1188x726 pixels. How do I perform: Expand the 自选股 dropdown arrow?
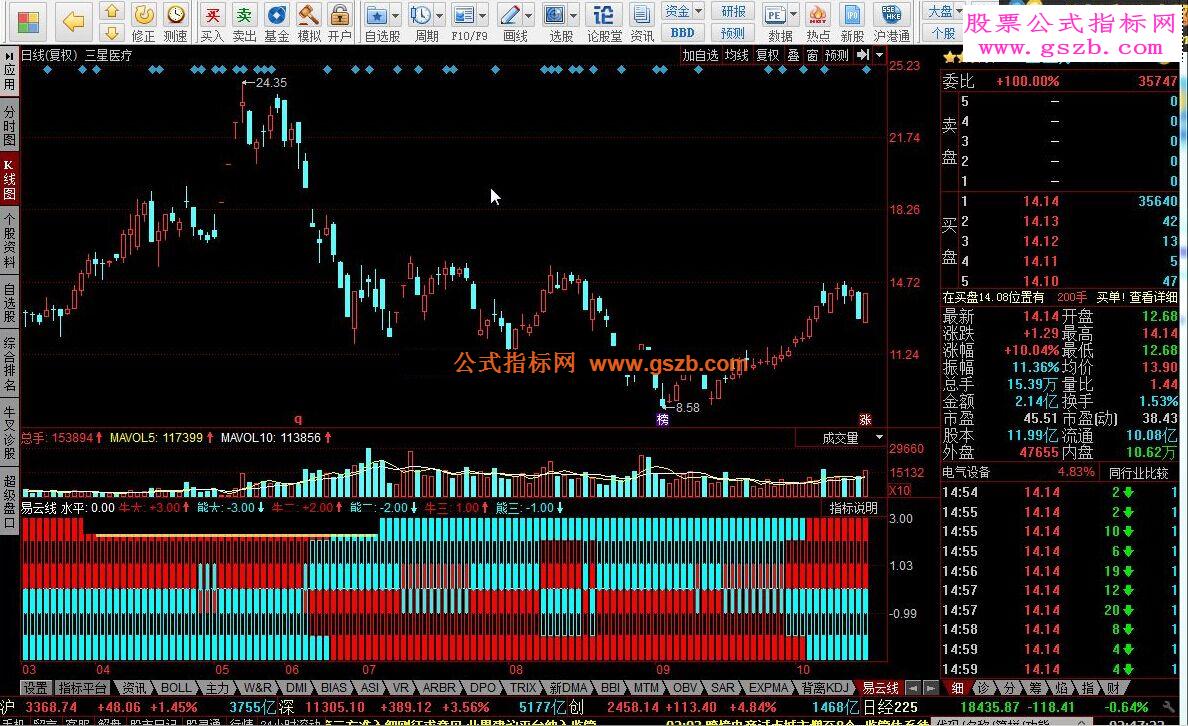click(x=397, y=15)
